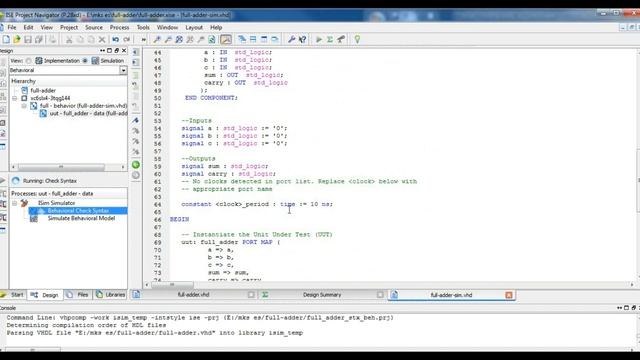The height and width of the screenshot is (360, 640).
Task: Click the Delete X toolbar icon
Action: 102,40
